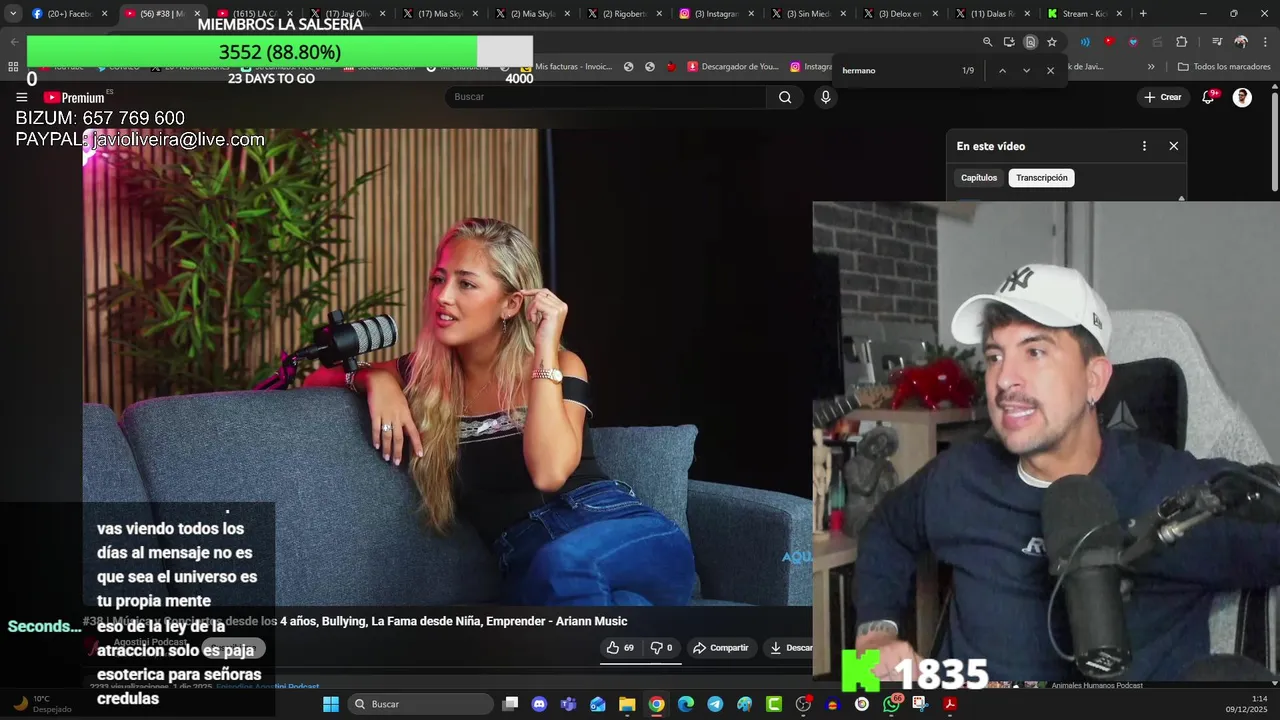Open Telegram from the taskbar
Screen dimensions: 1280x720
715,704
